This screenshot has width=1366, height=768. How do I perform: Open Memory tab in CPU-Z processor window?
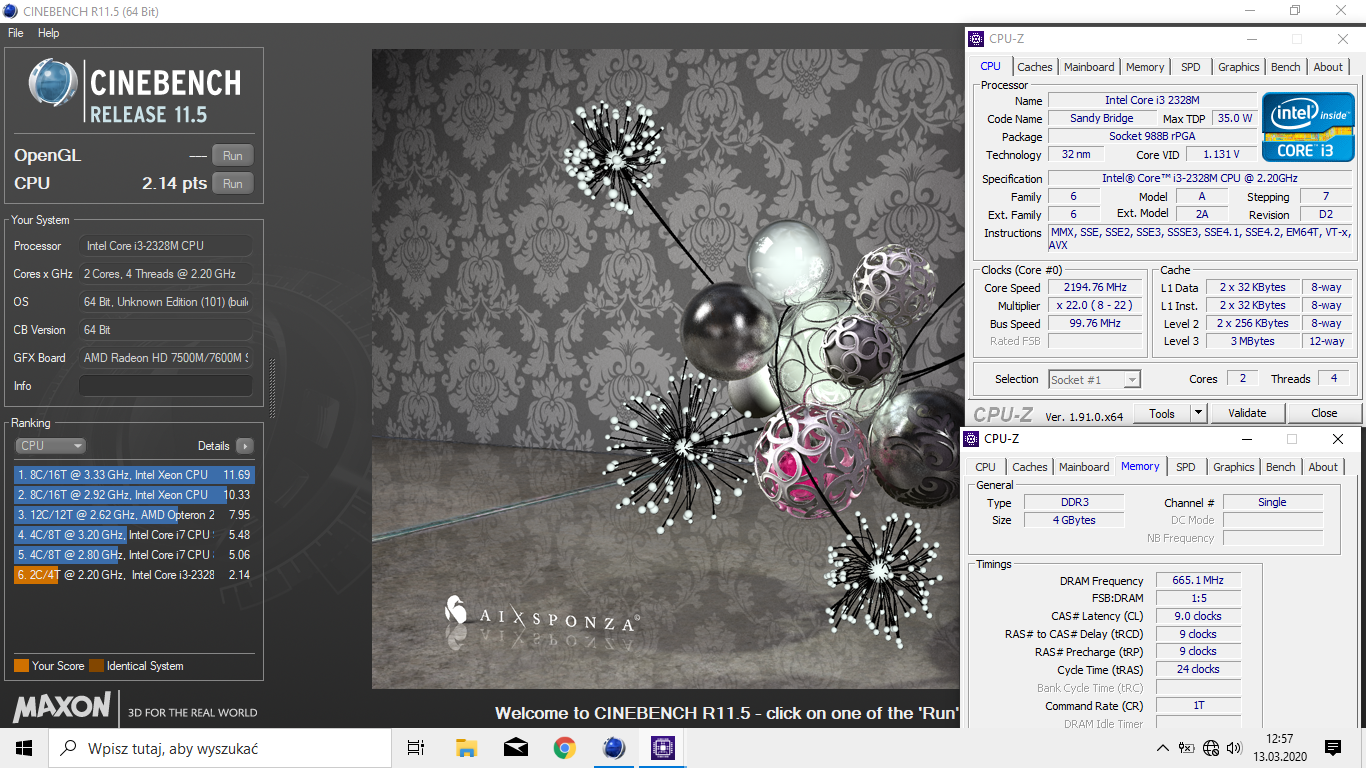pyautogui.click(x=1145, y=67)
